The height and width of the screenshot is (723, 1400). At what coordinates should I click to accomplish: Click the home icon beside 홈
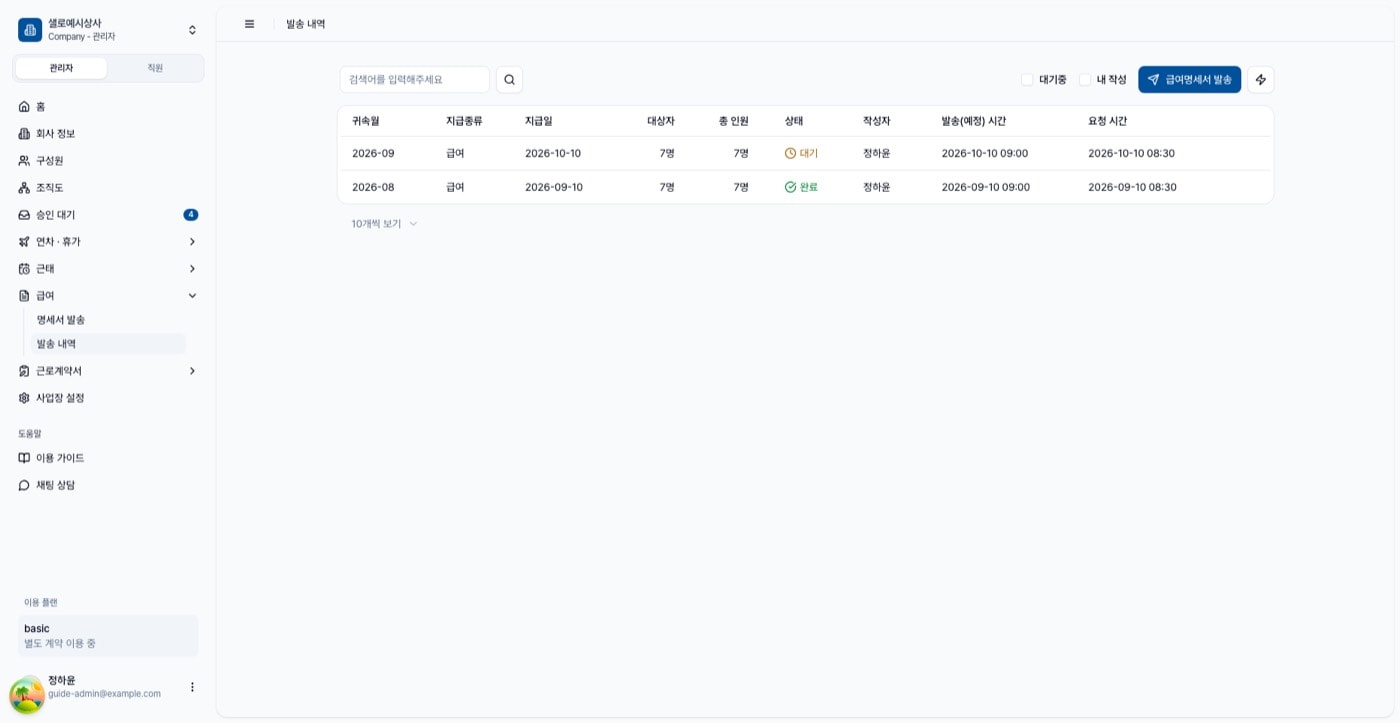[x=24, y=106]
